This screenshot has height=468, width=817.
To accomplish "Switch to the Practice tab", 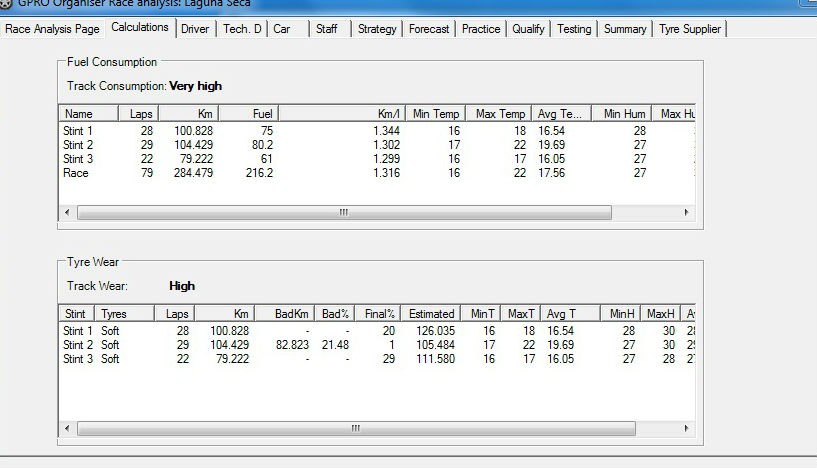I will (x=481, y=29).
